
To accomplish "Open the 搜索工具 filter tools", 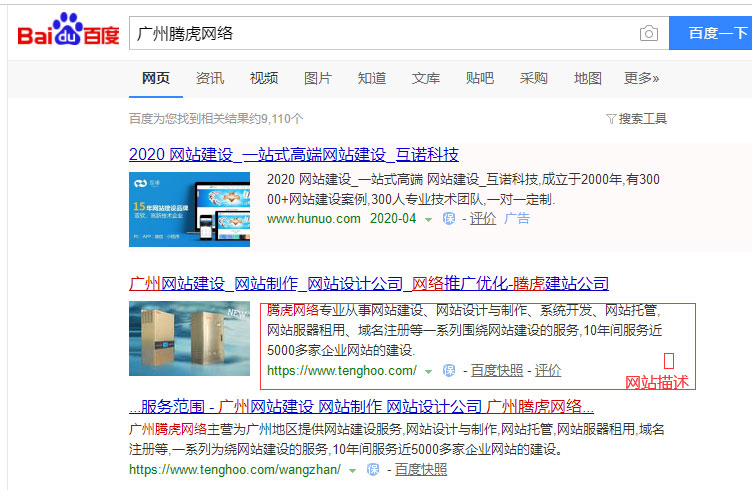I will (x=636, y=119).
